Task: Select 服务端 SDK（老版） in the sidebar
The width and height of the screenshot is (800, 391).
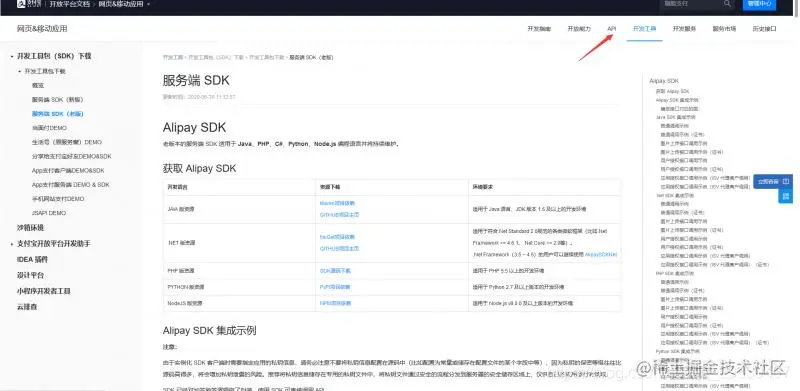Action: click(57, 114)
